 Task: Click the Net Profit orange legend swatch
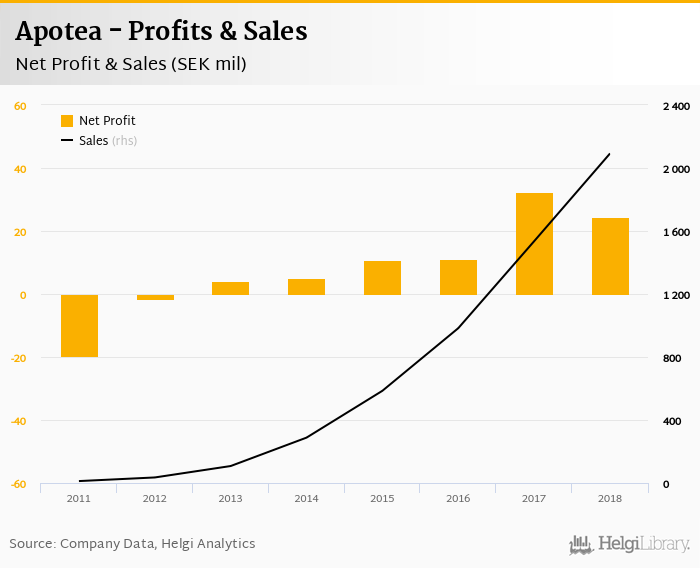(x=67, y=121)
